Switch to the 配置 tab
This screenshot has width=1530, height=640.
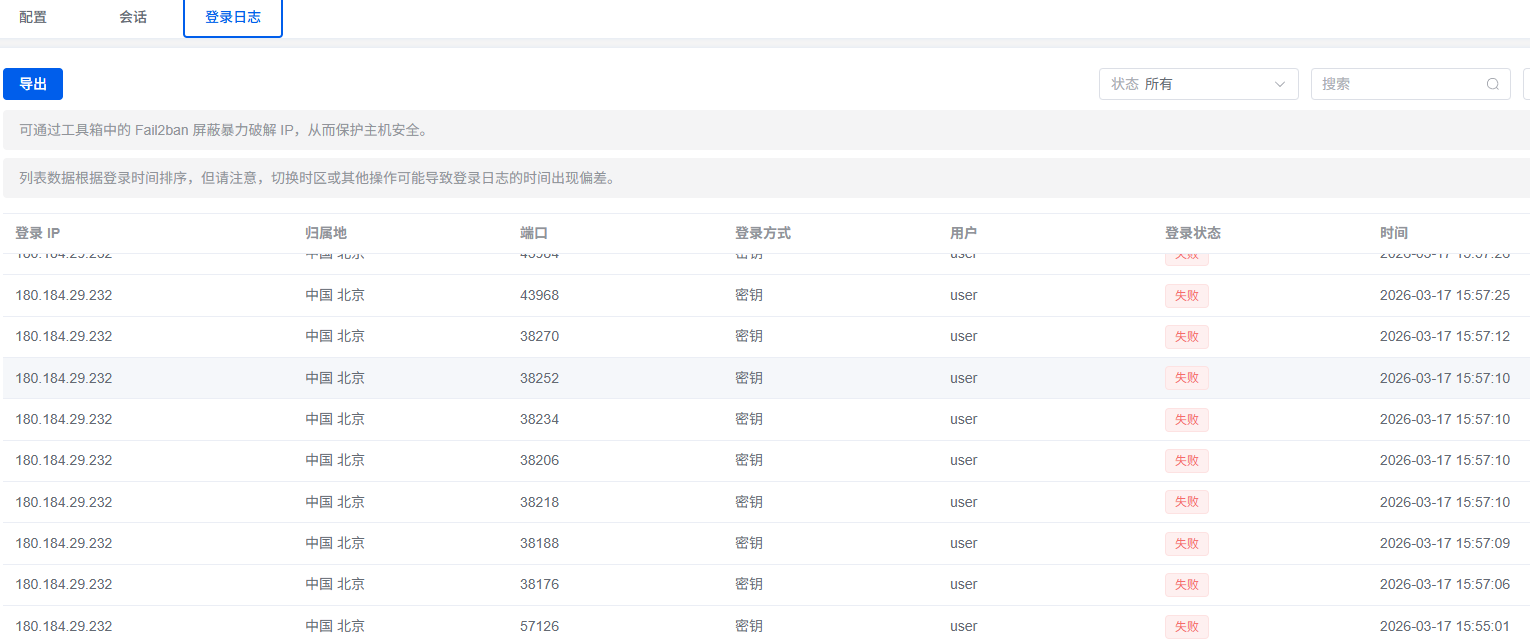click(33, 17)
